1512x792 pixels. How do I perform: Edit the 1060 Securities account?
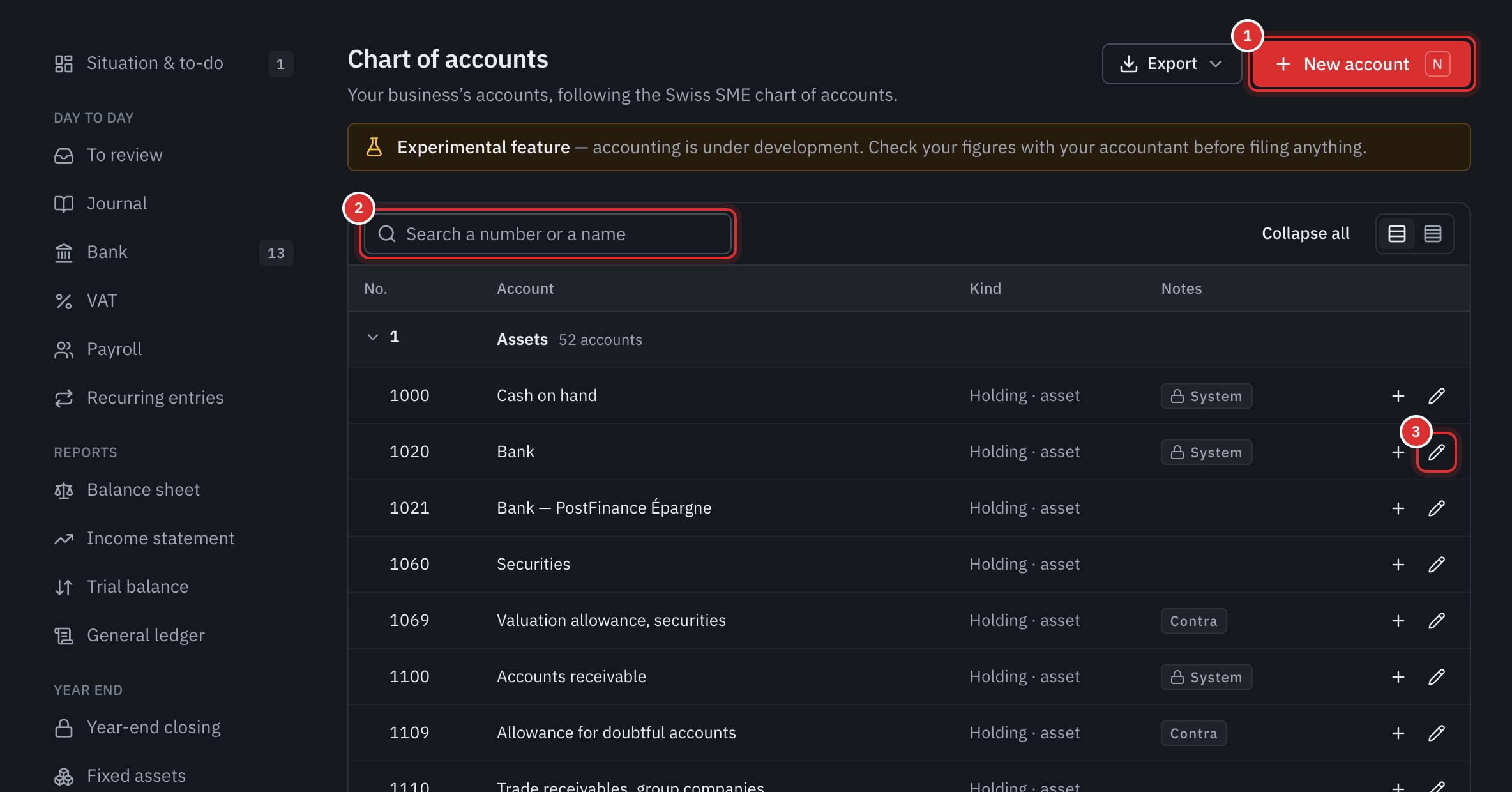click(x=1436, y=565)
